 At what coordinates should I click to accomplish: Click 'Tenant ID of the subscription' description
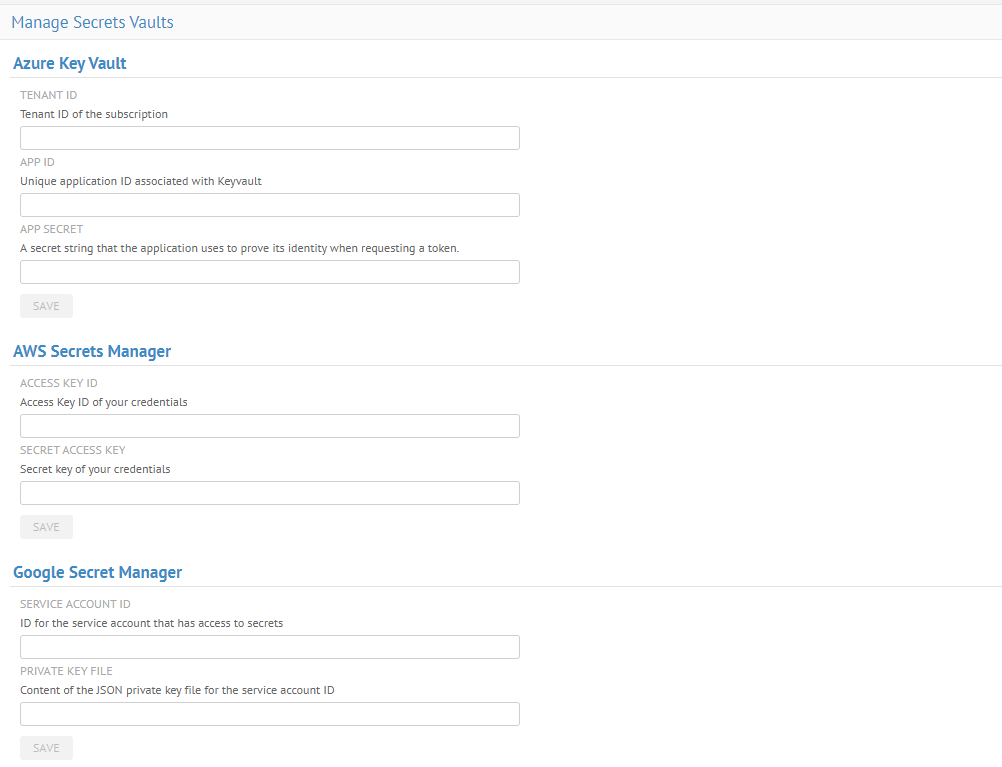click(94, 114)
